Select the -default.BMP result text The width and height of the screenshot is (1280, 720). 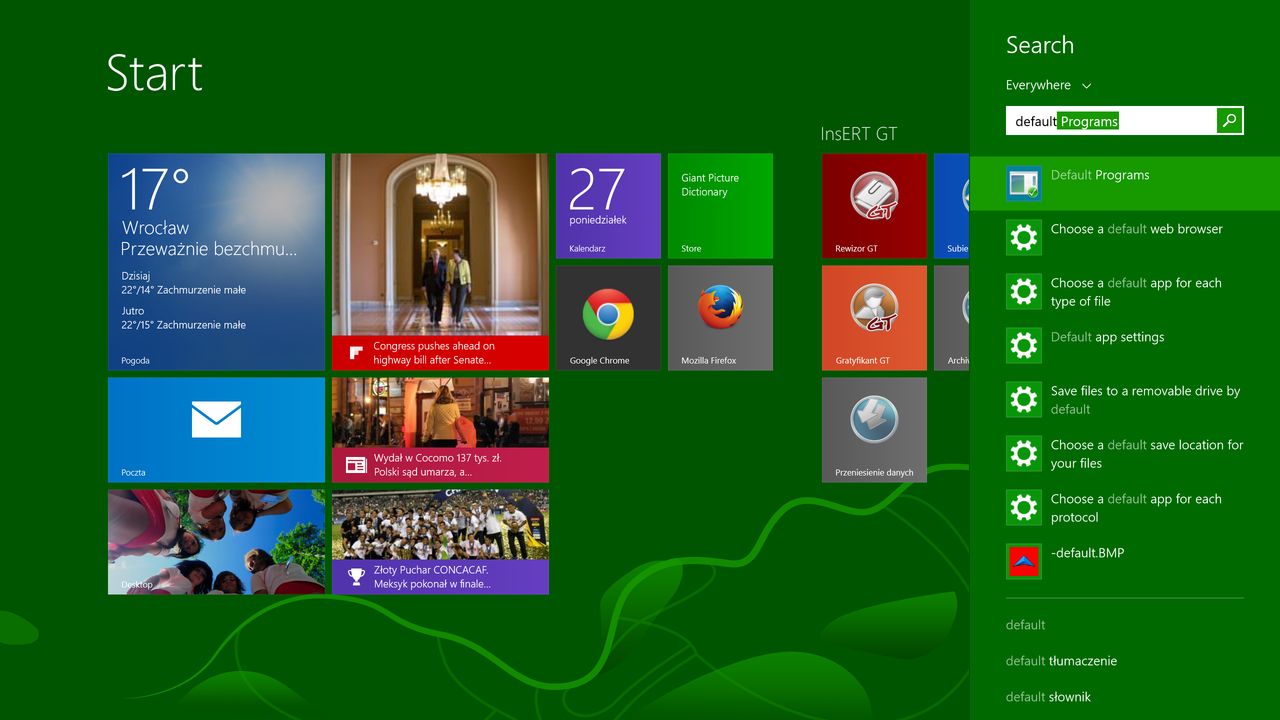point(1087,553)
